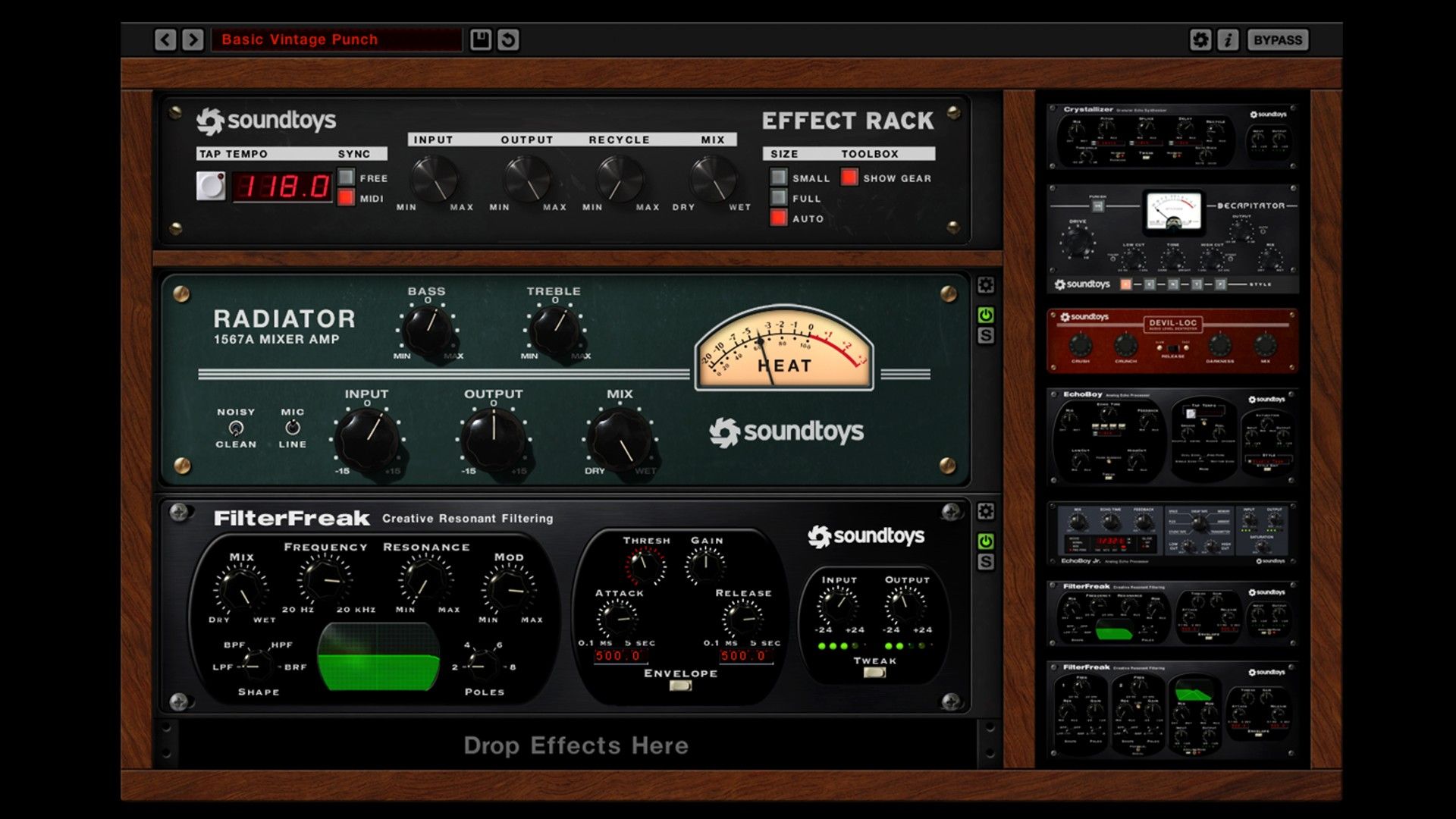
Task: Enable MIDI sync mode
Action: 346,198
